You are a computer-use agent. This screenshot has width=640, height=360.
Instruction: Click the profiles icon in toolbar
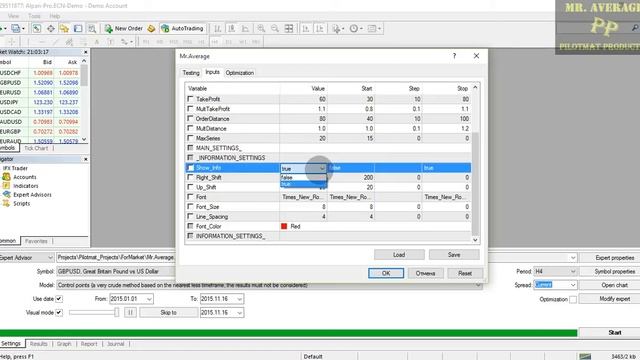click(17, 29)
